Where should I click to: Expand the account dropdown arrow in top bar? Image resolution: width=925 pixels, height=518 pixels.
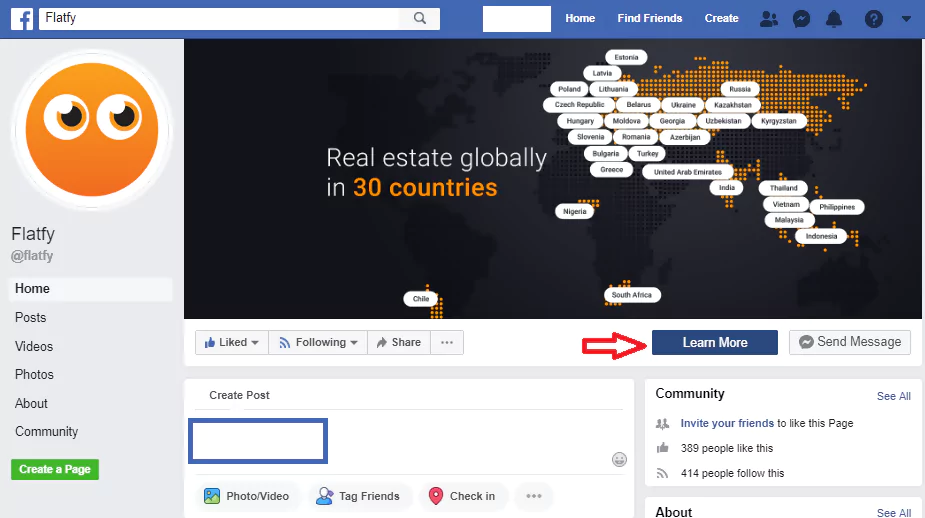(x=906, y=19)
